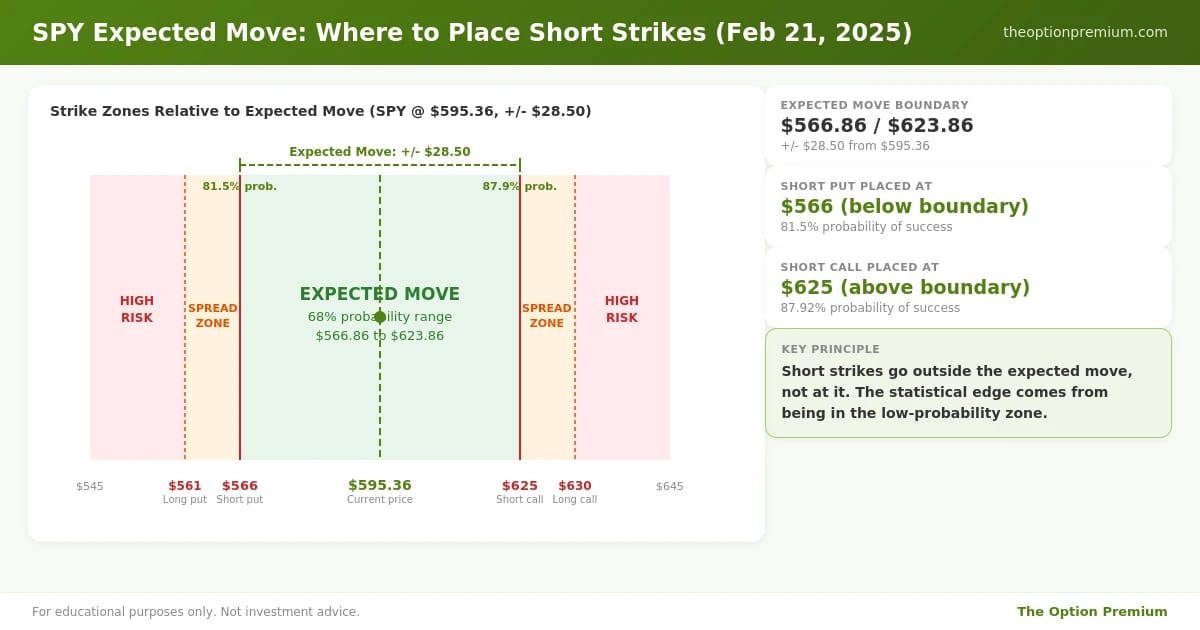Click the right HIGH RISK red zone
This screenshot has height=630, width=1200.
click(622, 317)
